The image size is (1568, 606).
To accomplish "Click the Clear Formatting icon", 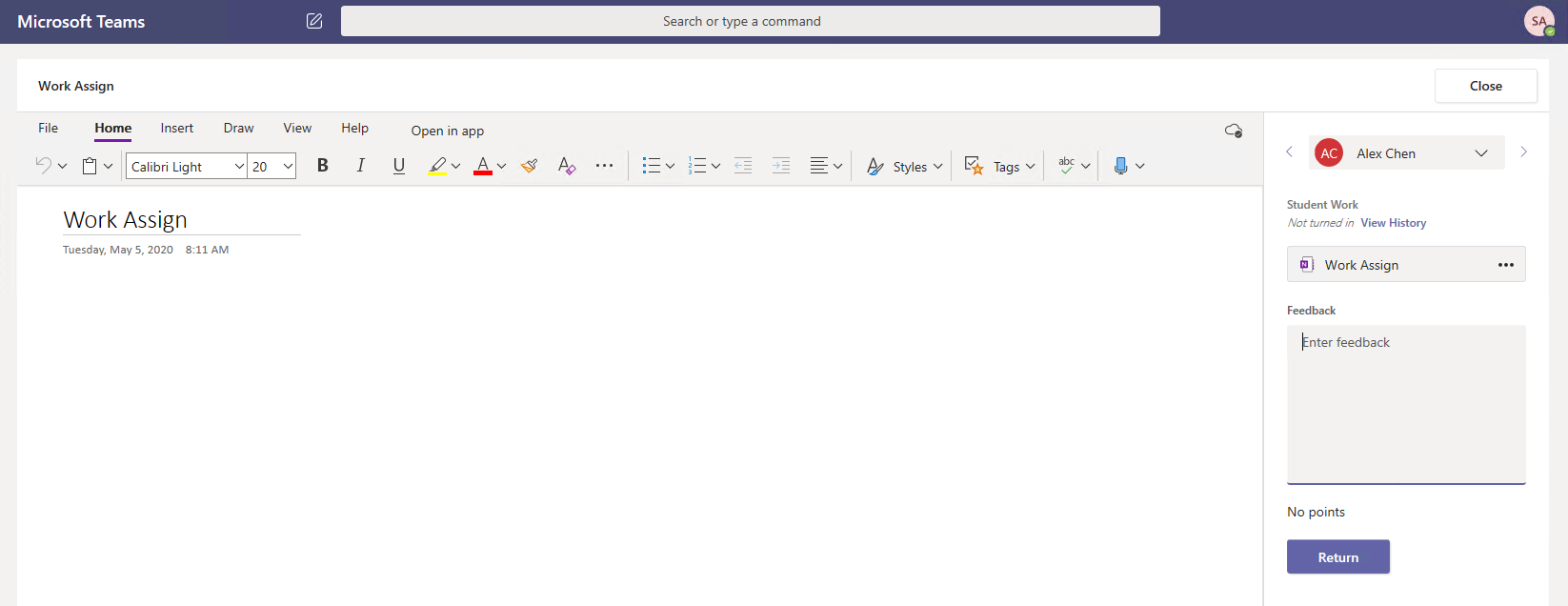I will [567, 166].
